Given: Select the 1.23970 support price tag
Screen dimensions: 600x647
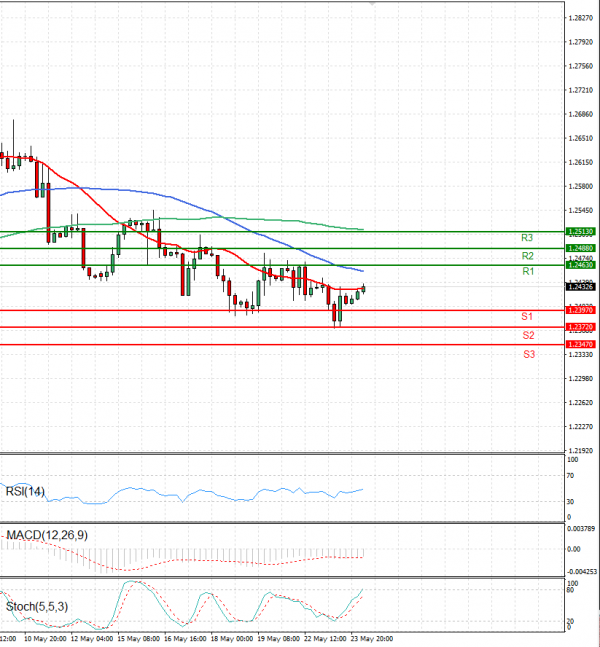Looking at the screenshot, I should 581,310.
